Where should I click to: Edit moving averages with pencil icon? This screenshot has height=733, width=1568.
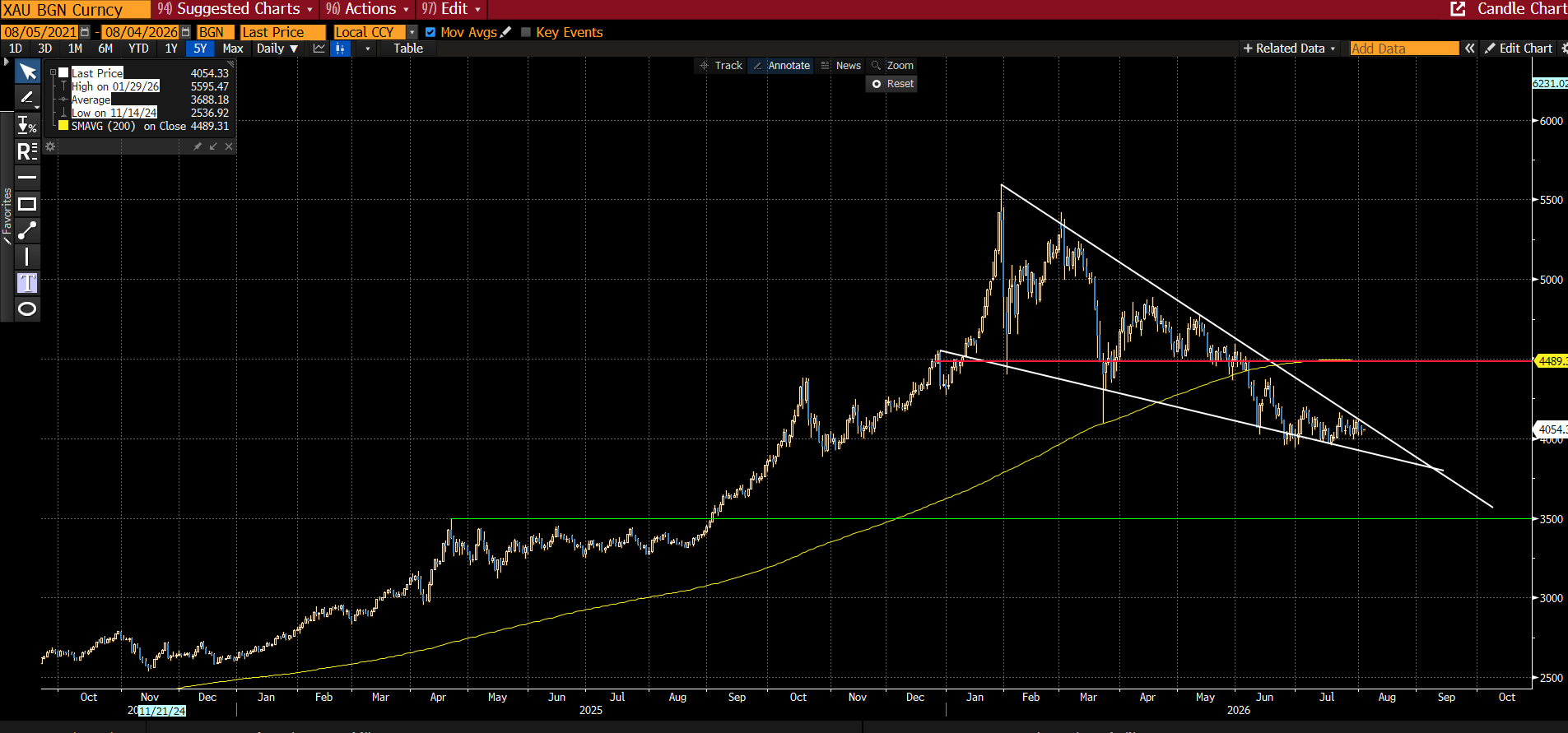pyautogui.click(x=505, y=32)
